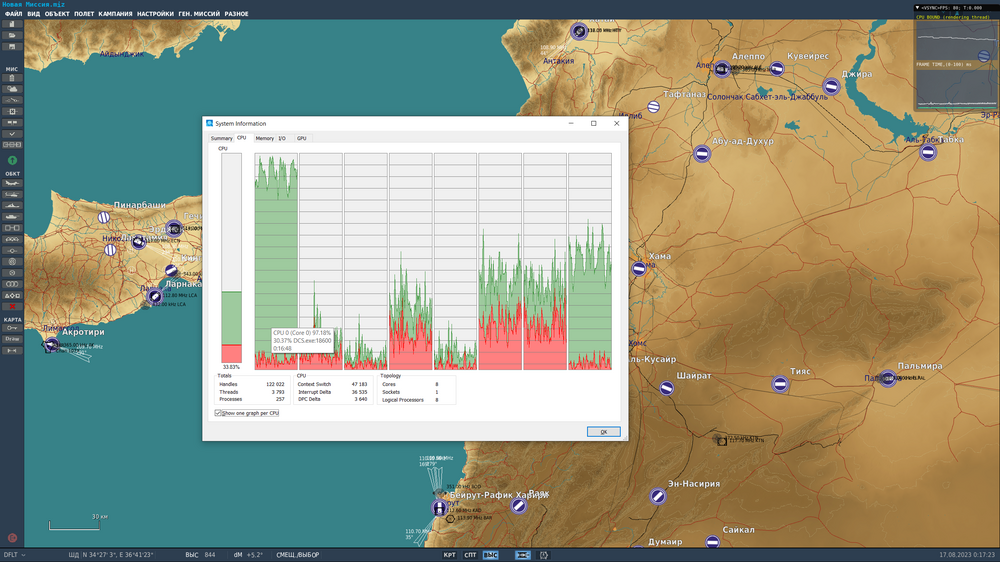Open the НАСТРОЙКИ menu
The height and width of the screenshot is (562, 1000).
(x=154, y=14)
